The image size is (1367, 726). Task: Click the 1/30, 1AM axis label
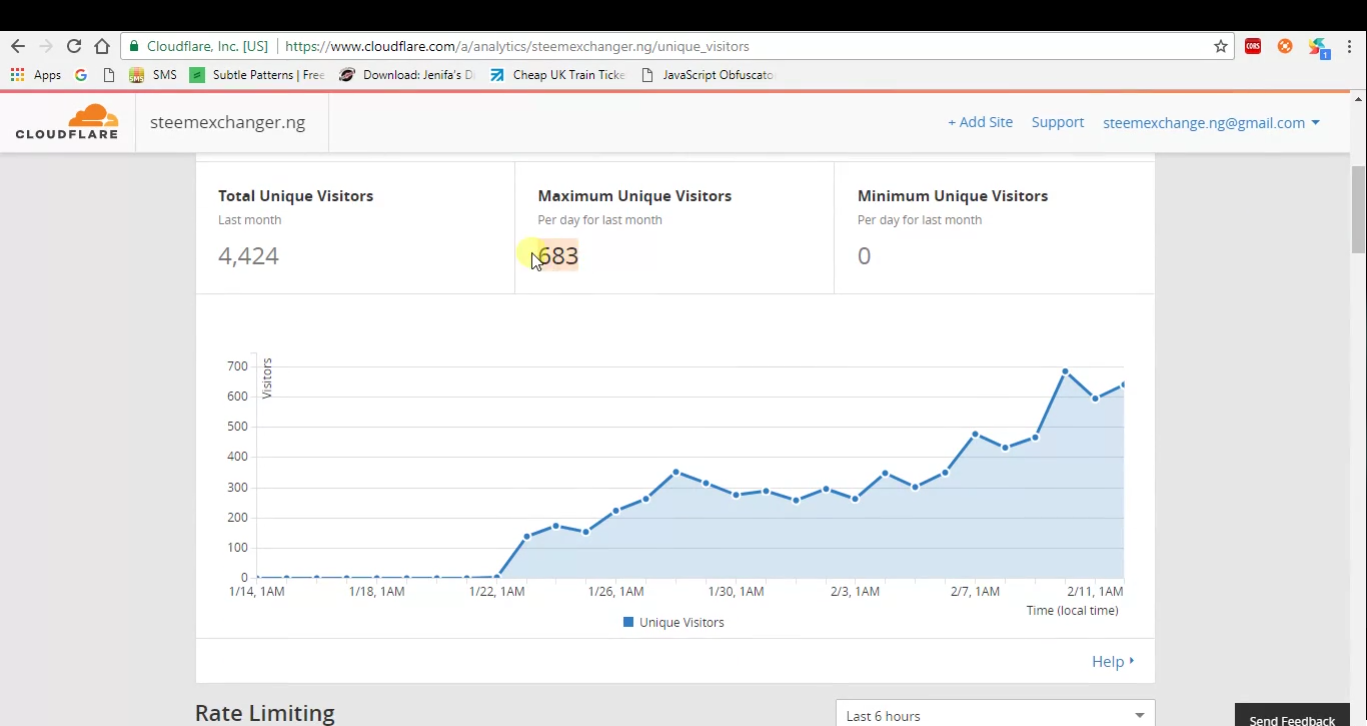pos(736,591)
